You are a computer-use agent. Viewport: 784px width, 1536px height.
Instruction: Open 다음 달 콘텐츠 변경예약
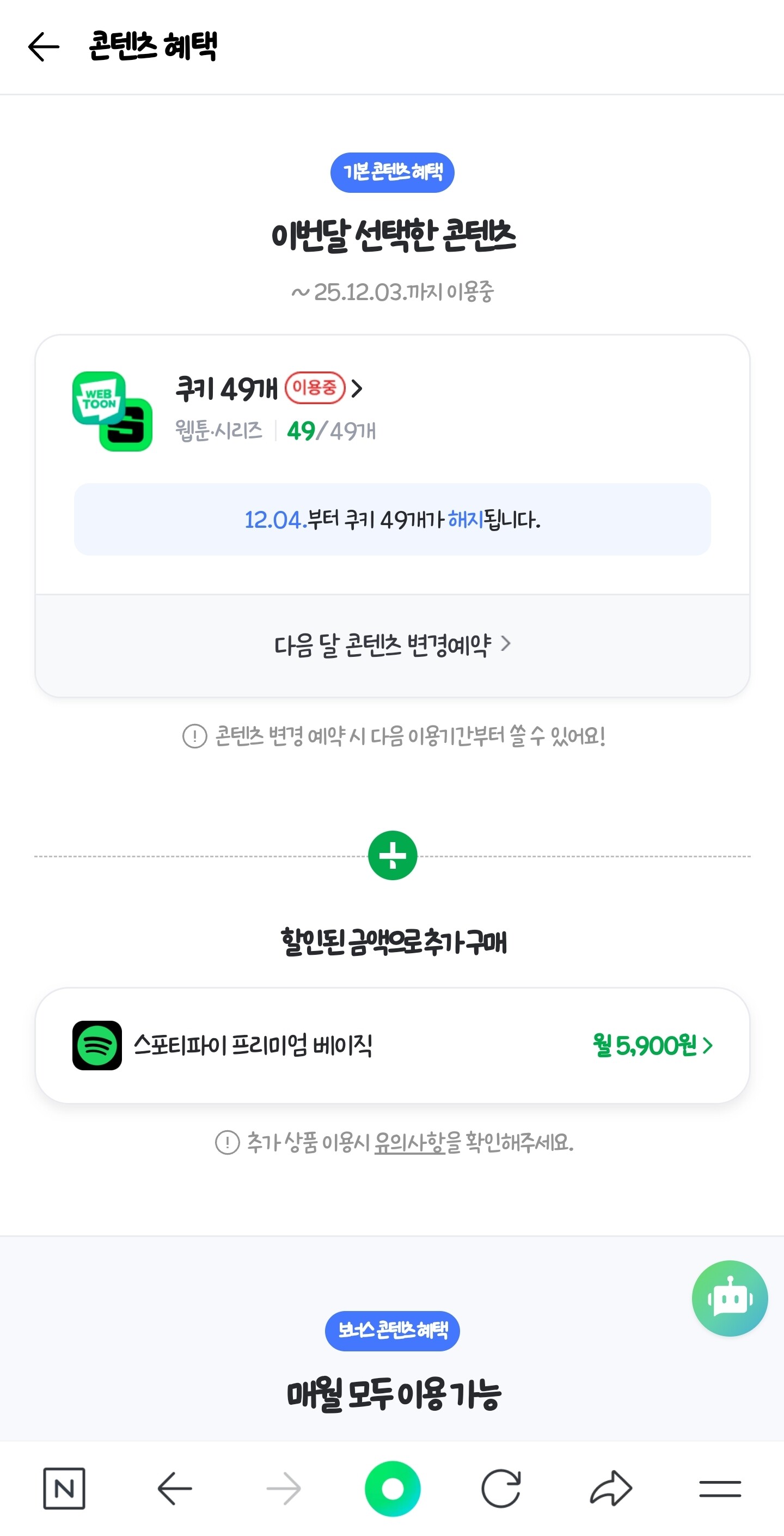[391, 644]
